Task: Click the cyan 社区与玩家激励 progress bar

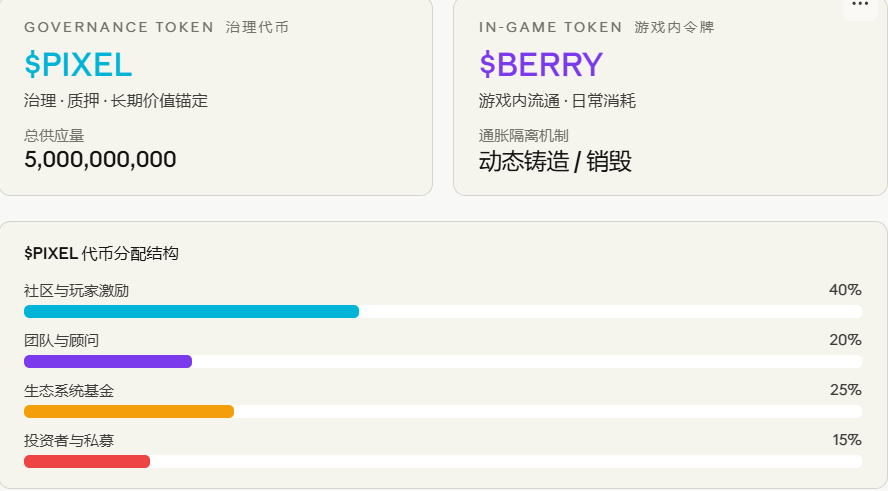Action: 191,311
